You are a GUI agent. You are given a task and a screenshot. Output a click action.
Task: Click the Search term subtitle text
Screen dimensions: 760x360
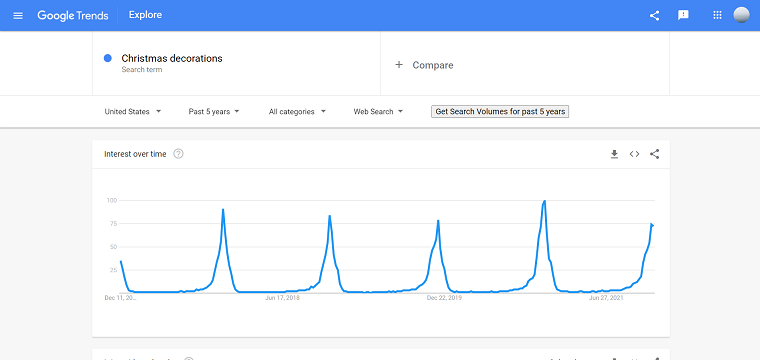point(142,70)
